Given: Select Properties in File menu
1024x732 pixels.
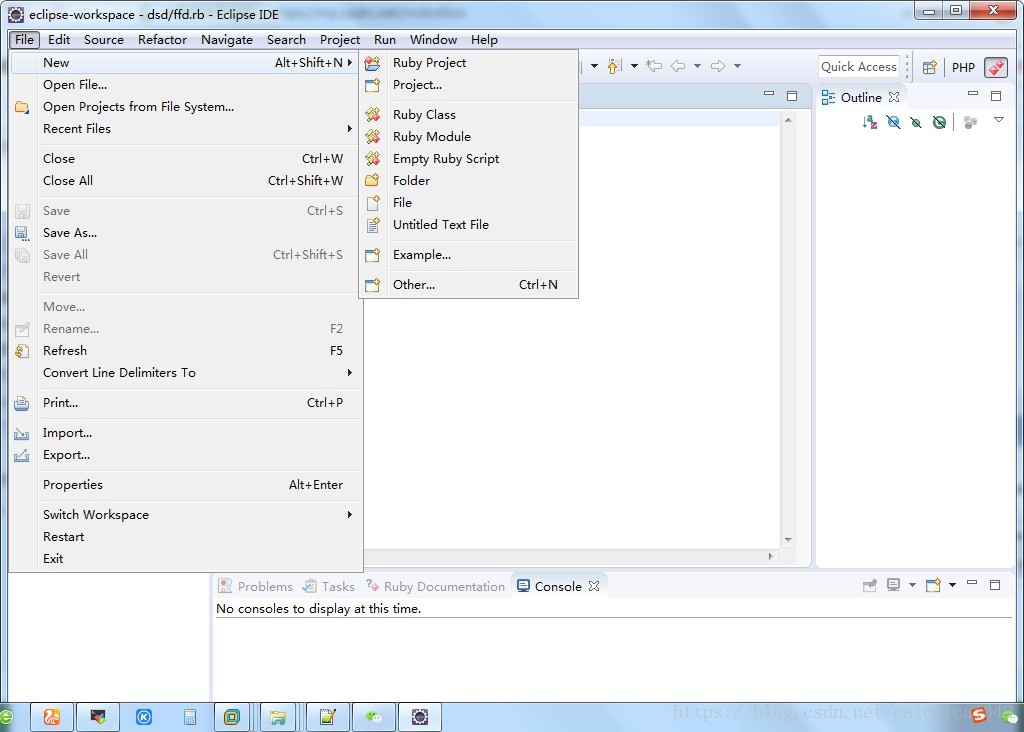Looking at the screenshot, I should coord(187,485).
